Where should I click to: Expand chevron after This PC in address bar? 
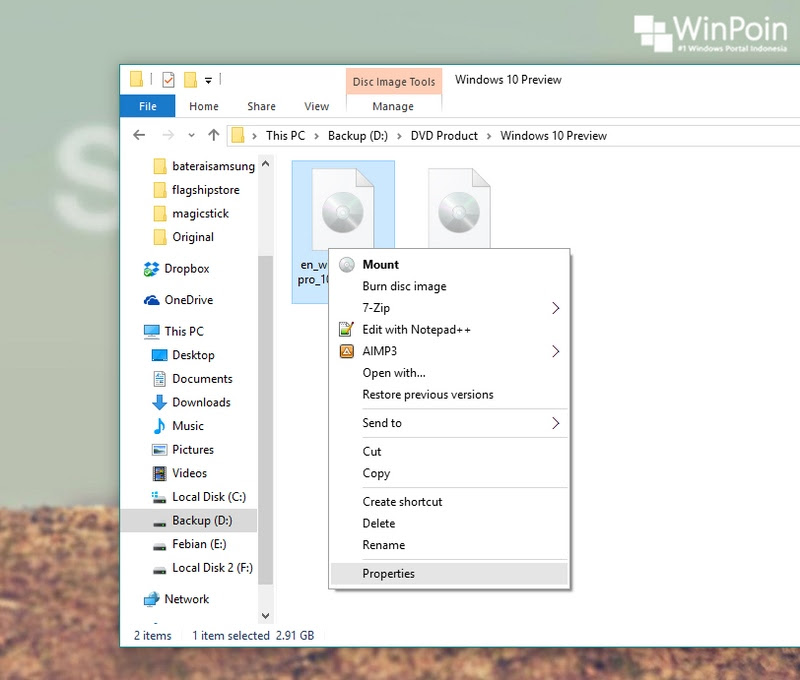pyautogui.click(x=317, y=136)
